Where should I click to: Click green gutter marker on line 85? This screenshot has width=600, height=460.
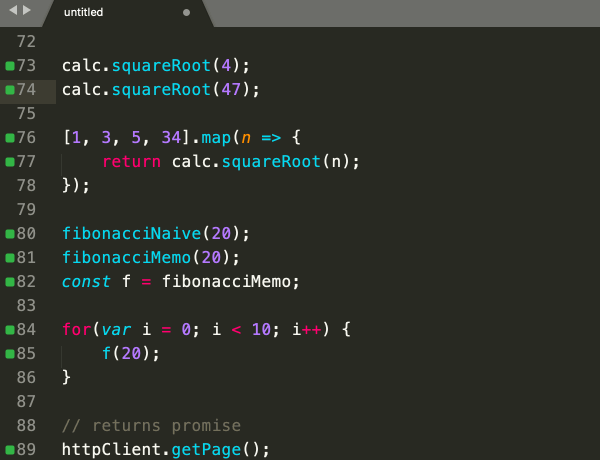click(10, 354)
